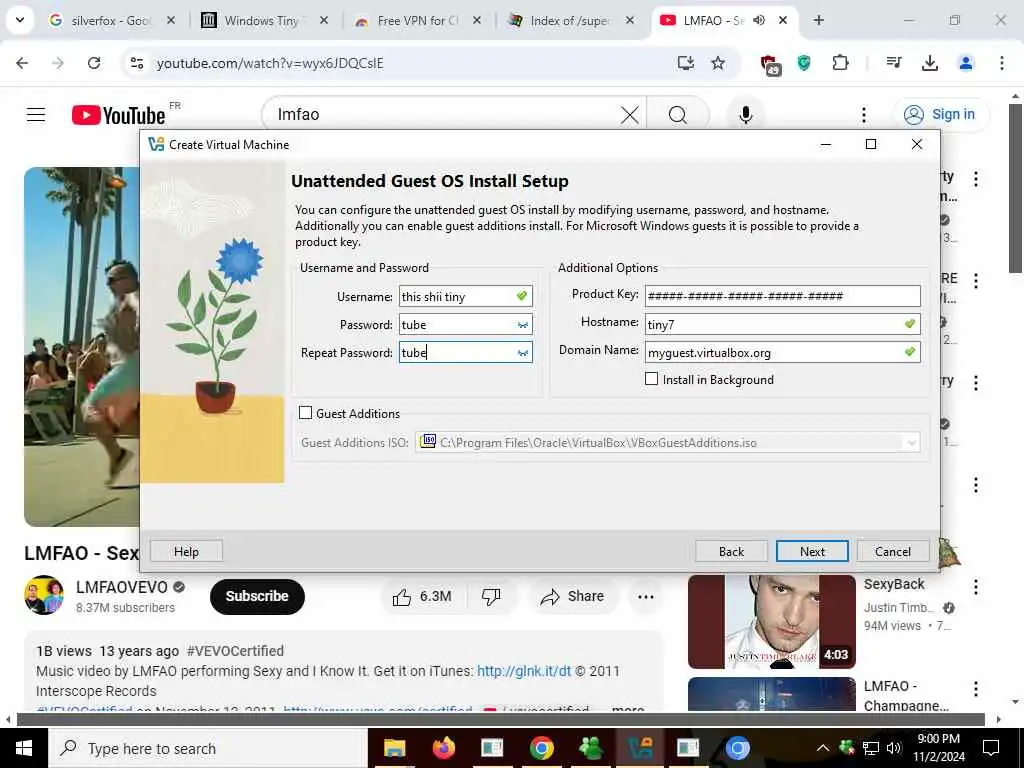This screenshot has width=1024, height=768.
Task: Click the install app icon in address bar
Action: (685, 63)
